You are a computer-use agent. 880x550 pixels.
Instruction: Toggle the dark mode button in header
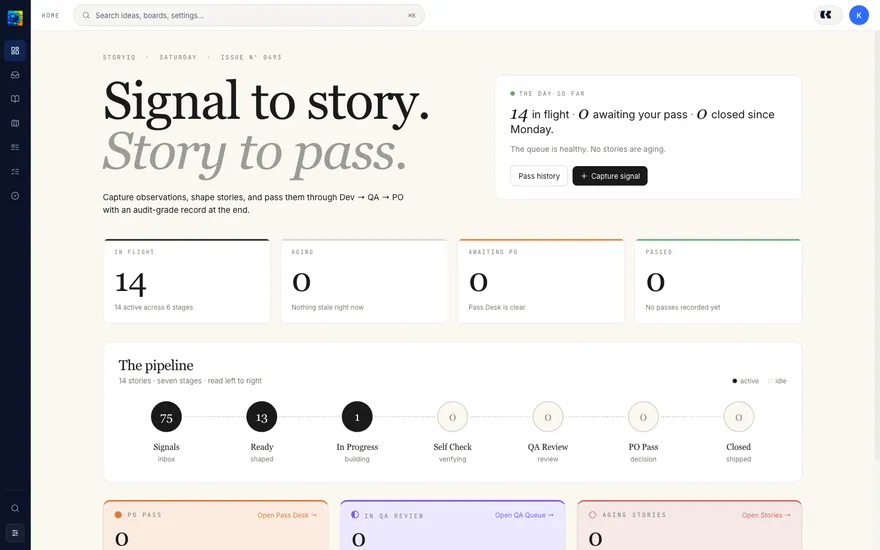tap(827, 15)
